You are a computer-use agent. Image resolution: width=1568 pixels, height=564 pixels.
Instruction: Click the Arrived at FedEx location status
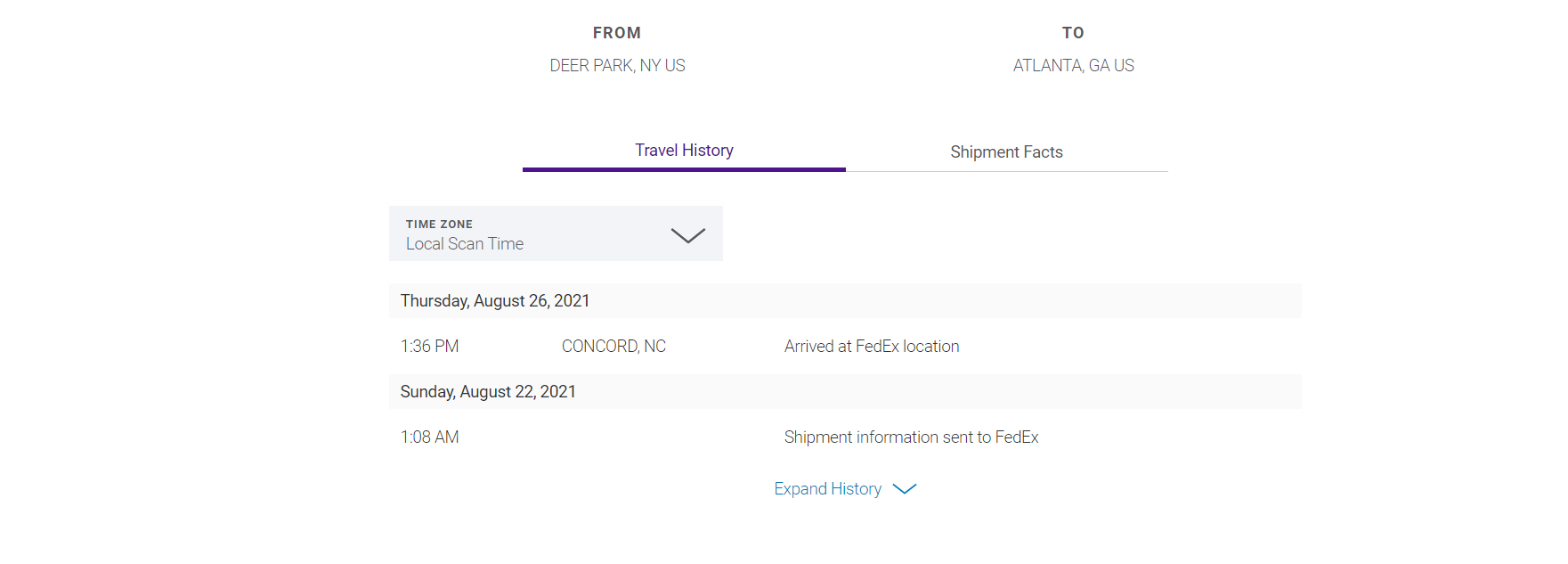pos(872,347)
